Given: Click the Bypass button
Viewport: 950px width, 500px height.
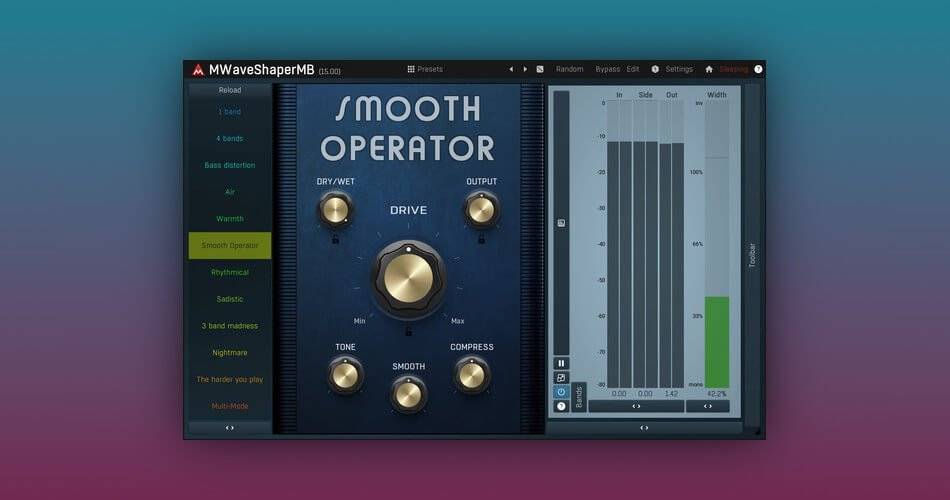Looking at the screenshot, I should click(608, 69).
